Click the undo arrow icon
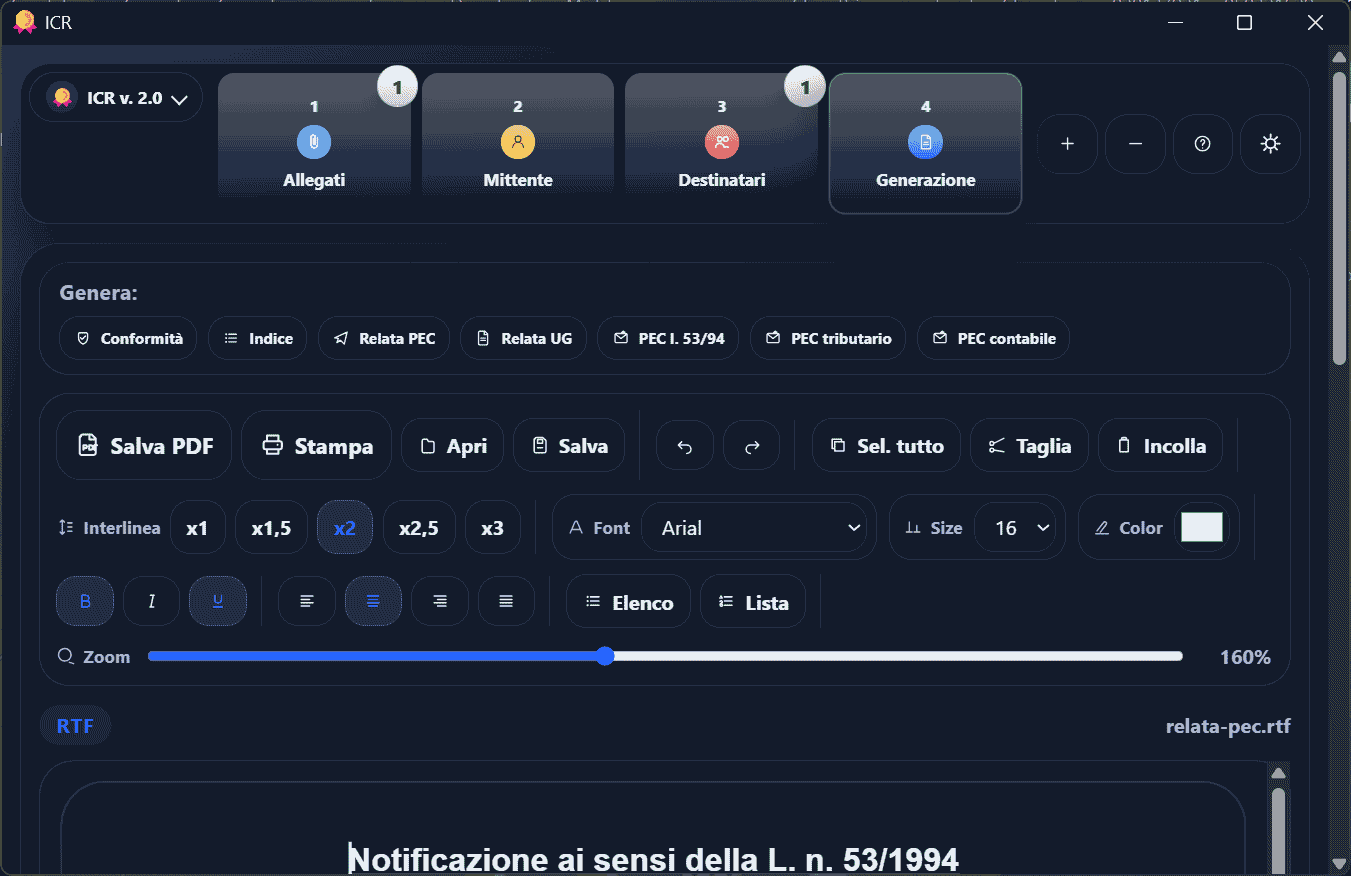 685,446
